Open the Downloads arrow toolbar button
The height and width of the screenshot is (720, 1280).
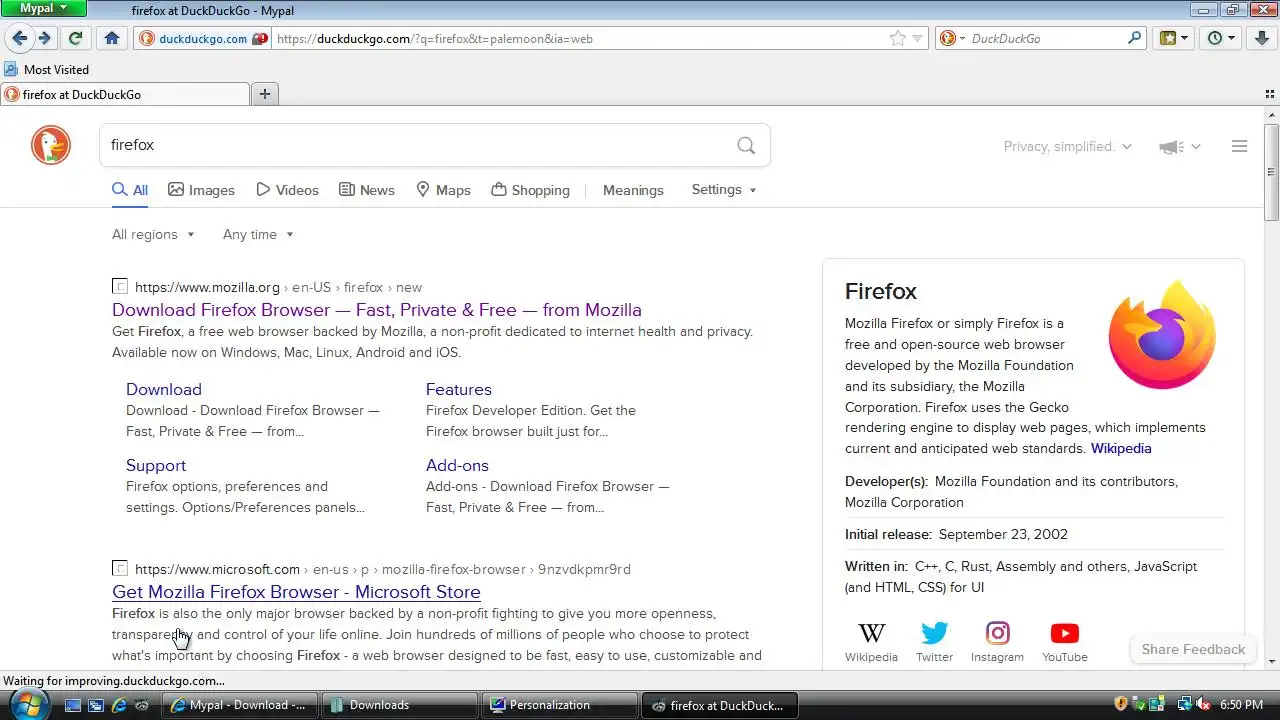[1262, 38]
